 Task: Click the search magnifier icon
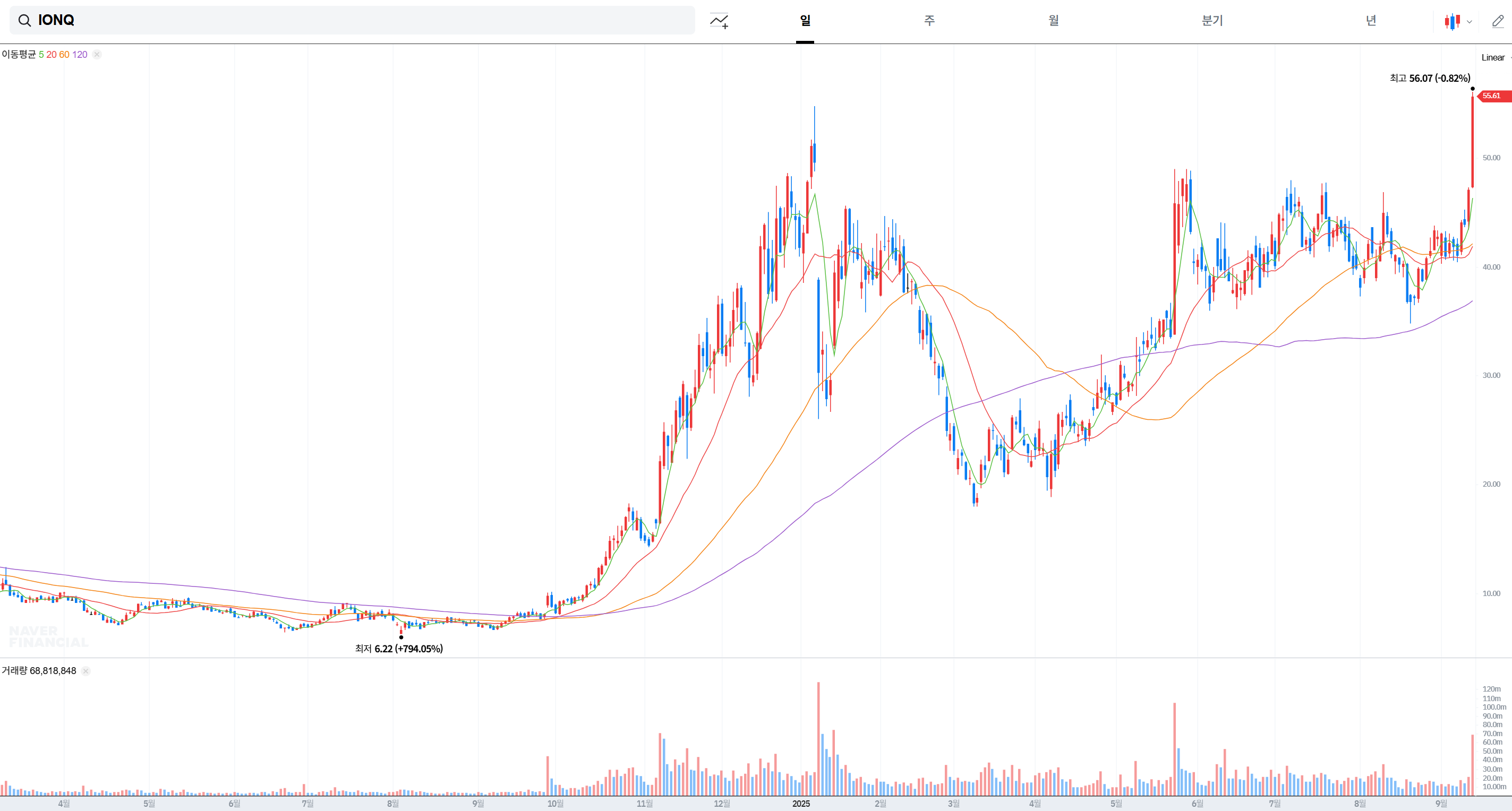coord(24,21)
